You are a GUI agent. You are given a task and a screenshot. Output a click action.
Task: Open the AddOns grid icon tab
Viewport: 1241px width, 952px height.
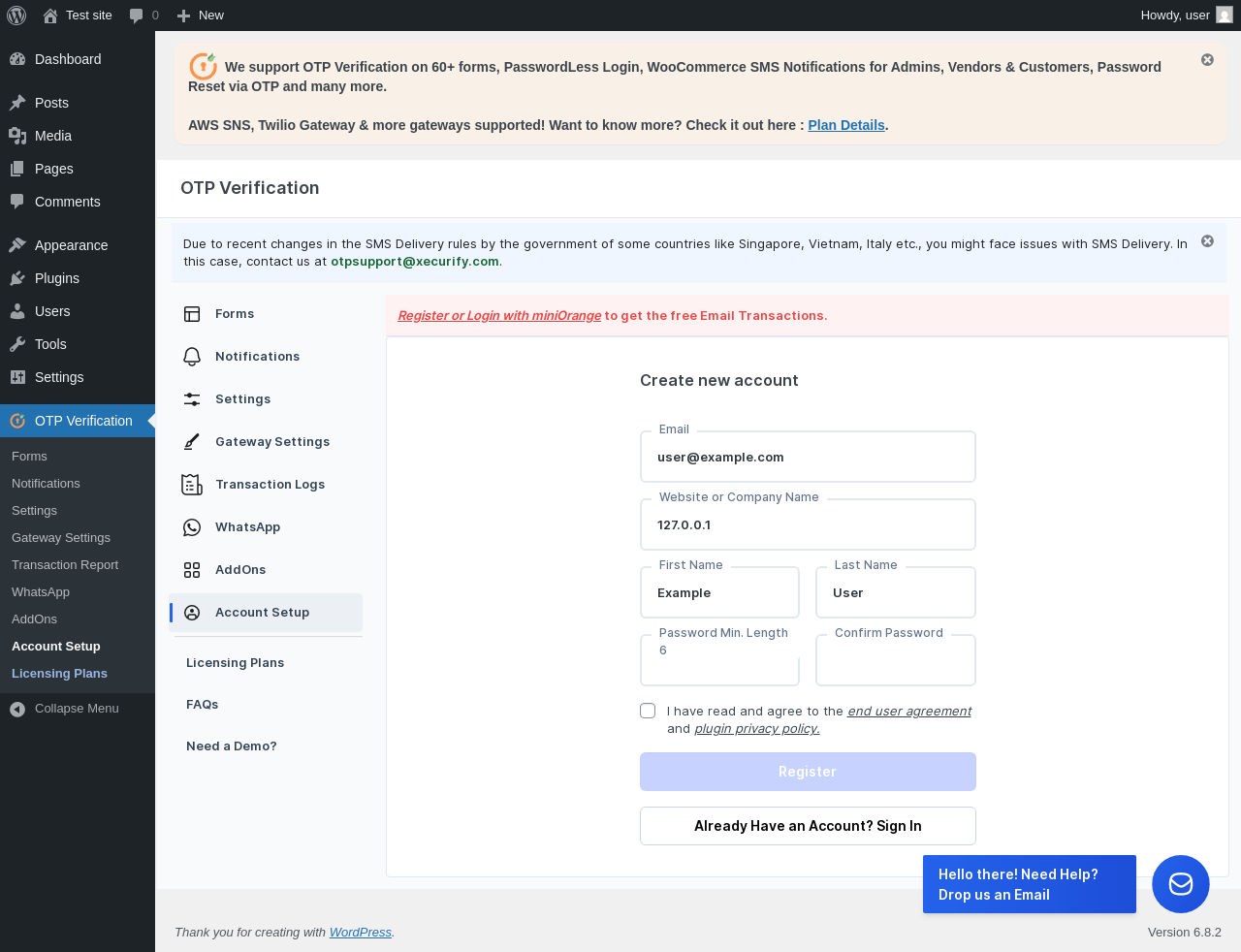pos(192,570)
